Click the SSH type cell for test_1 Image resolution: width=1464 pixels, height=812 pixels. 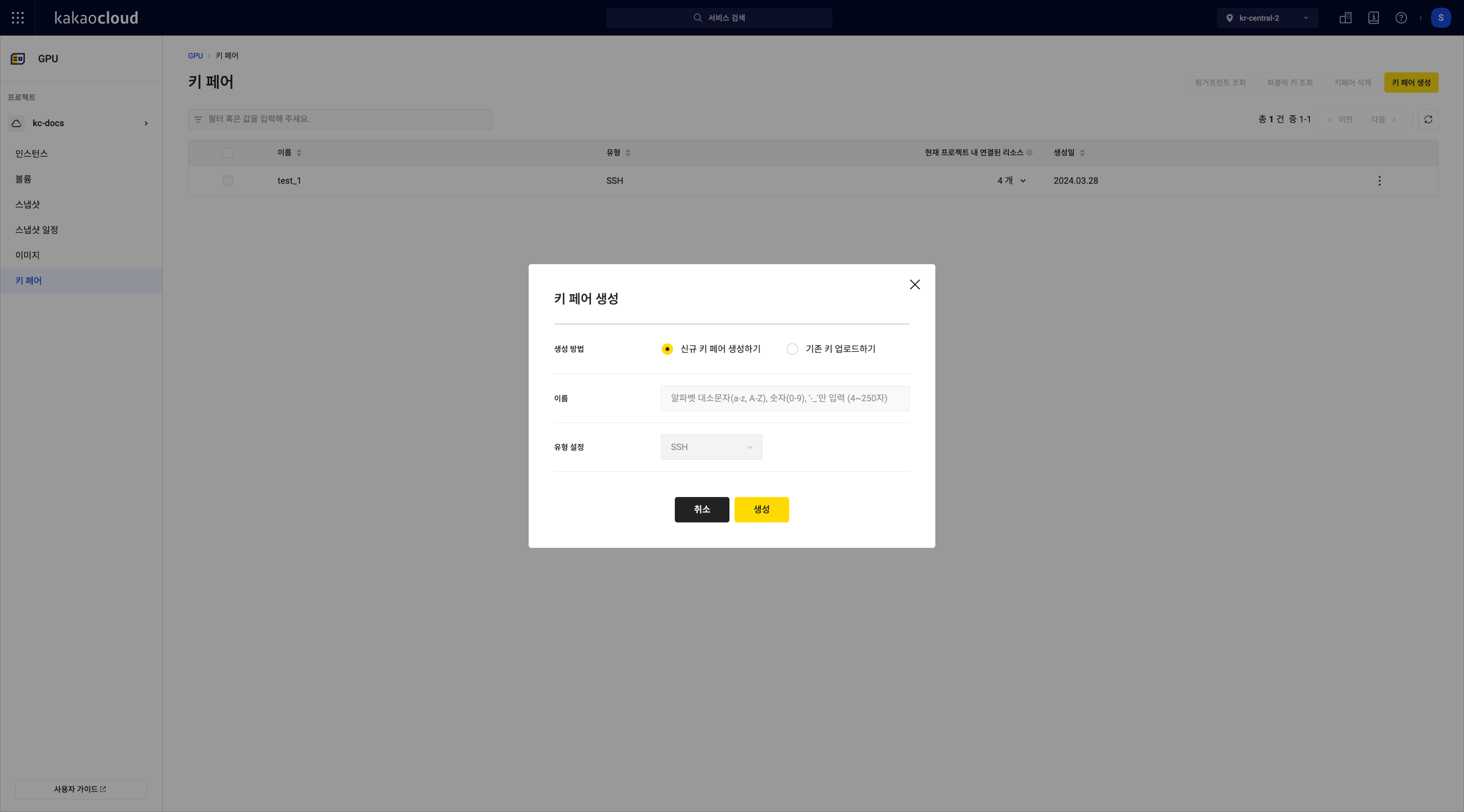(x=614, y=181)
